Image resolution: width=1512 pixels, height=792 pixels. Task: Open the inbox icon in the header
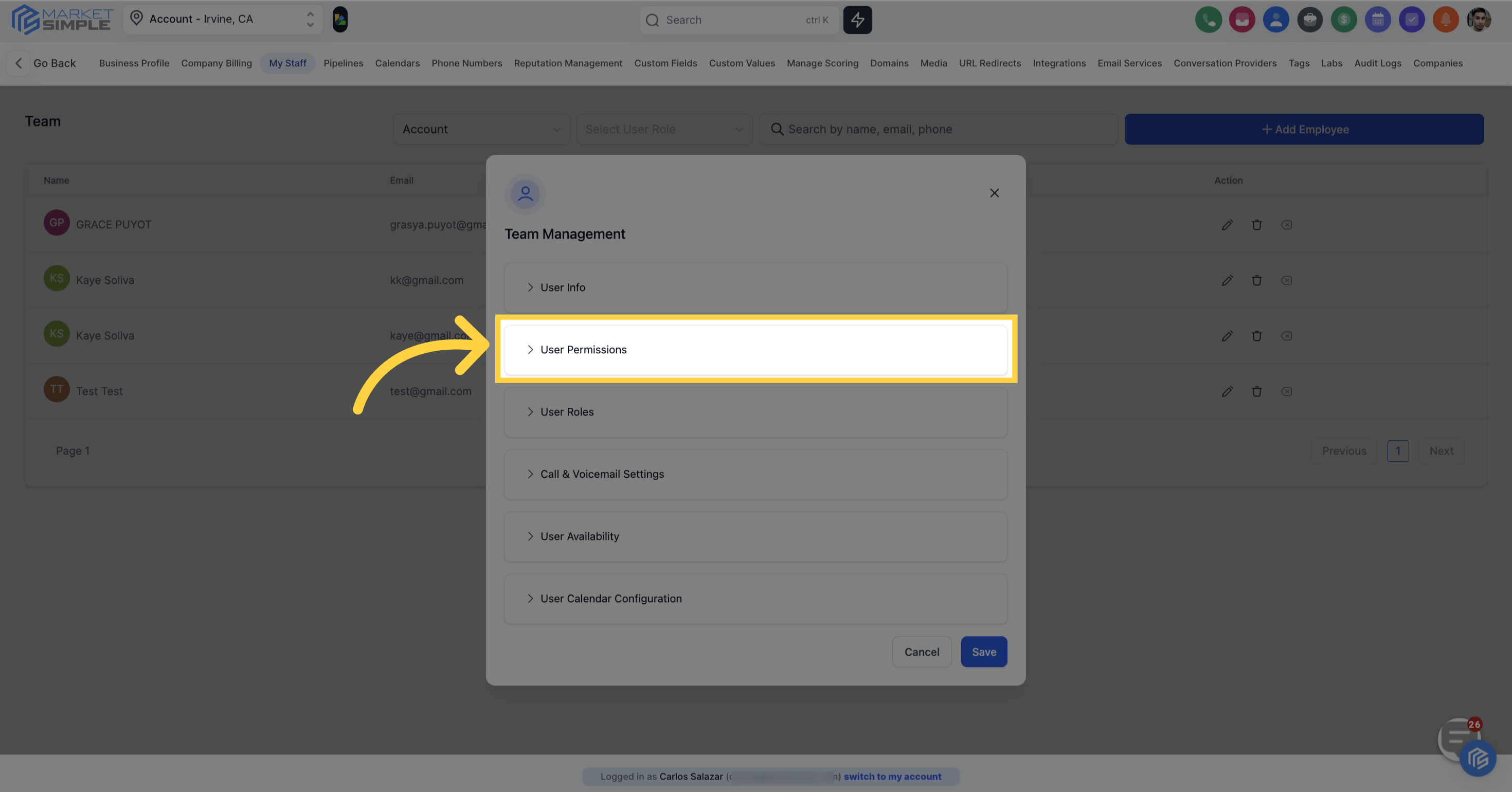[x=1242, y=20]
